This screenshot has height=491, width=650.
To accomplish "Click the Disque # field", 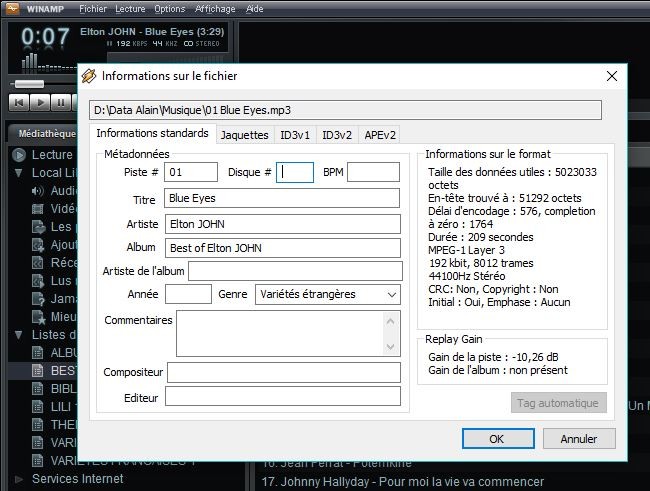I will [x=295, y=172].
